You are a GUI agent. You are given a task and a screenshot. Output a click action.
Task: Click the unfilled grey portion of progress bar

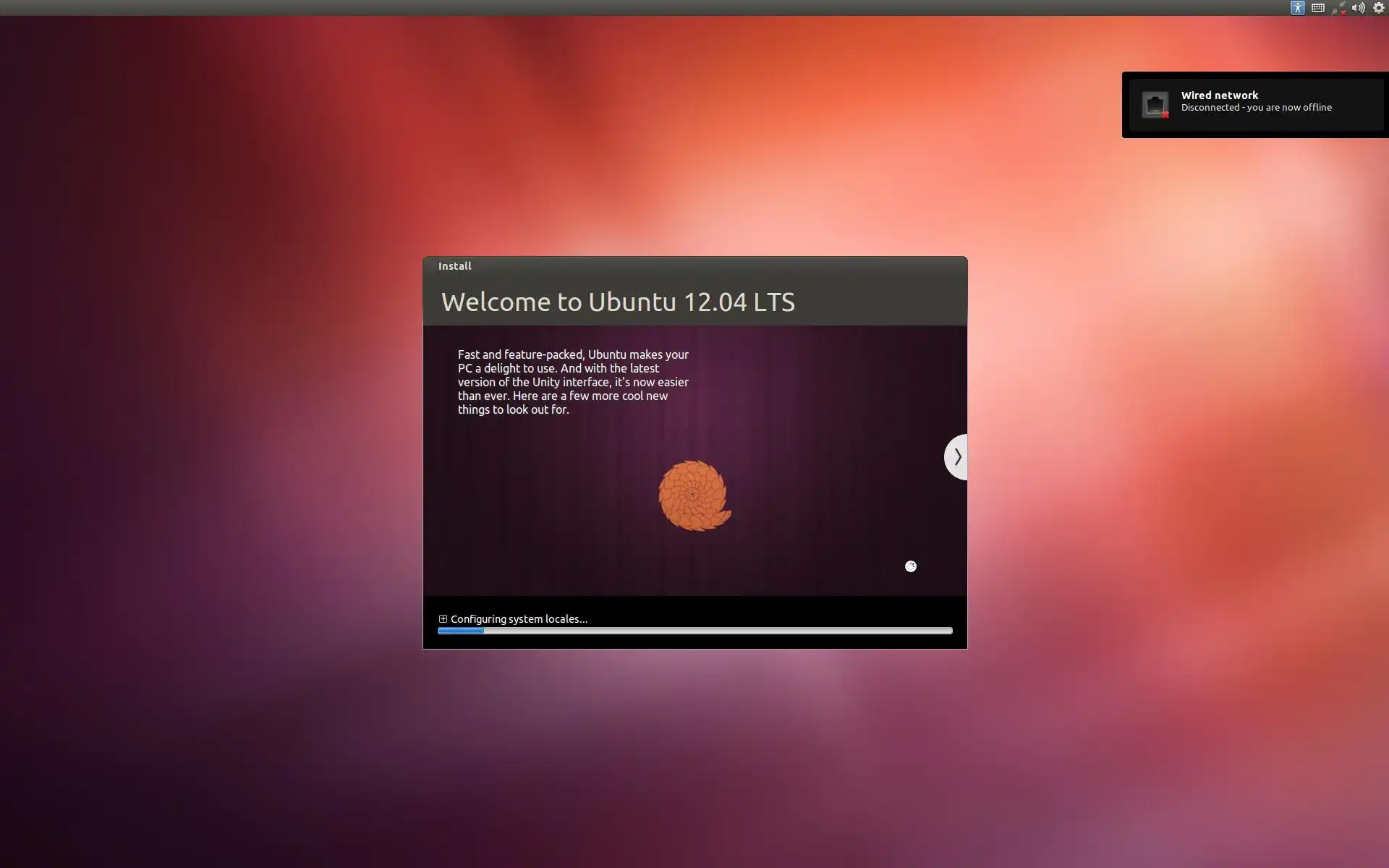tap(716, 631)
